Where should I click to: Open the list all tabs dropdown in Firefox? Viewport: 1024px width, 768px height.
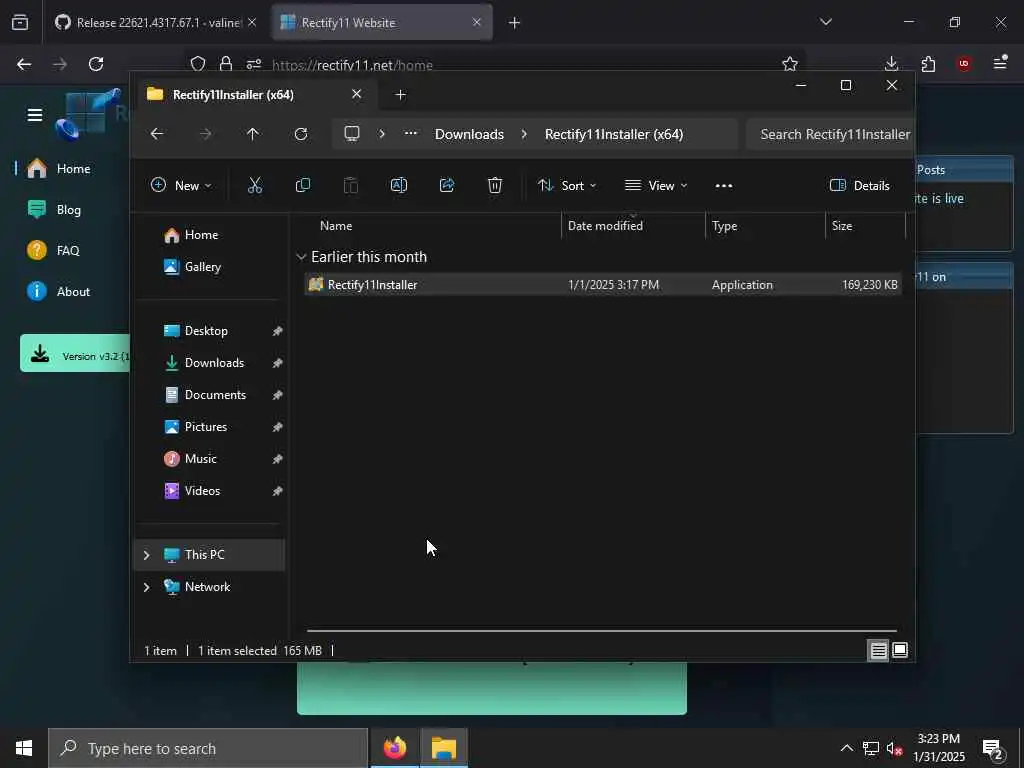(x=826, y=22)
